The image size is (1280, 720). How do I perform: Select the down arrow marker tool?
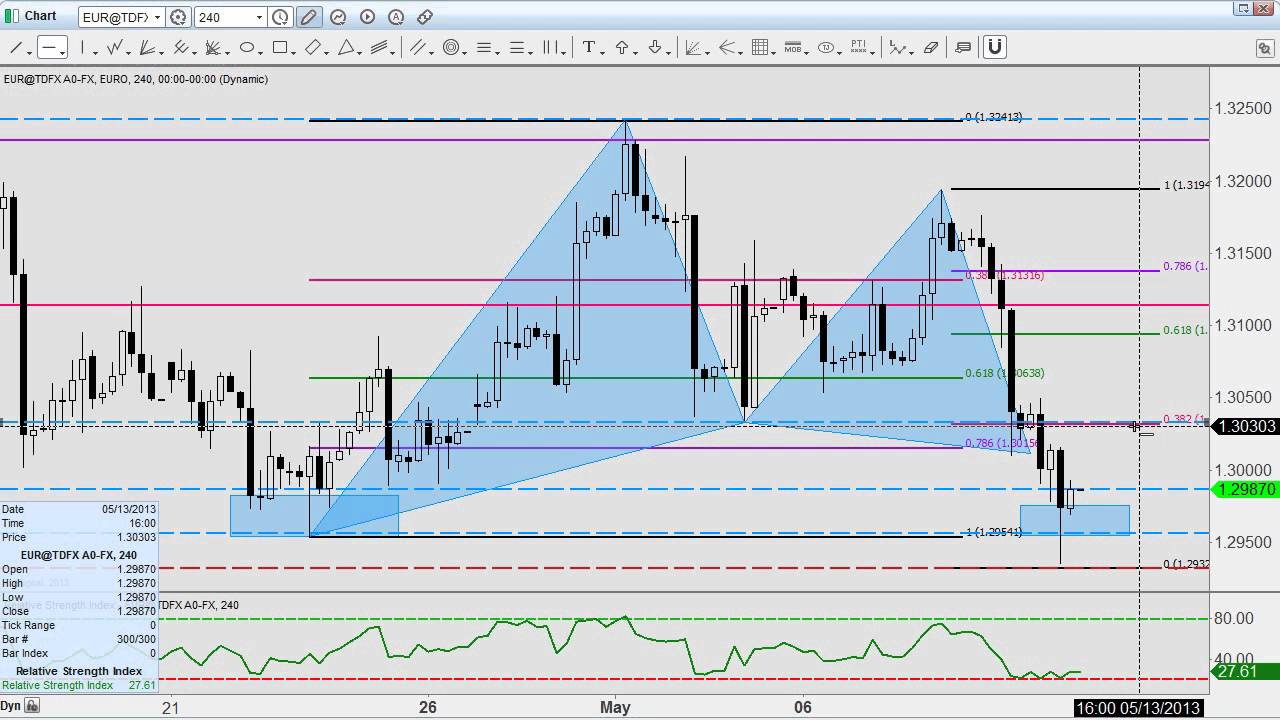click(655, 47)
